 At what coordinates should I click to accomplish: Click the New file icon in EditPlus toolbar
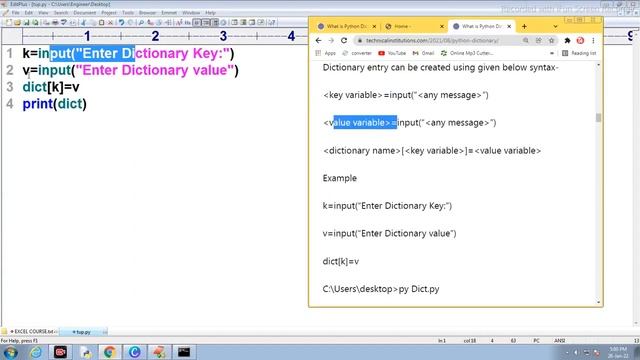coord(9,22)
